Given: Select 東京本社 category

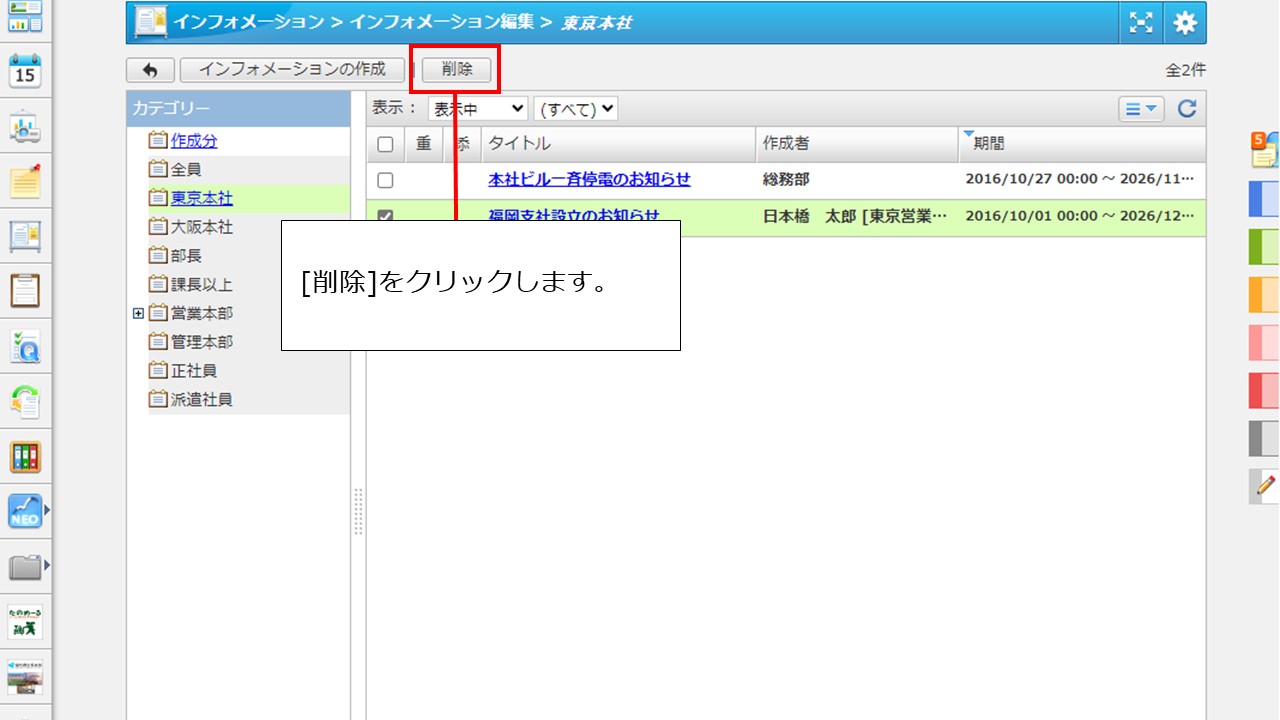Looking at the screenshot, I should pyautogui.click(x=202, y=198).
